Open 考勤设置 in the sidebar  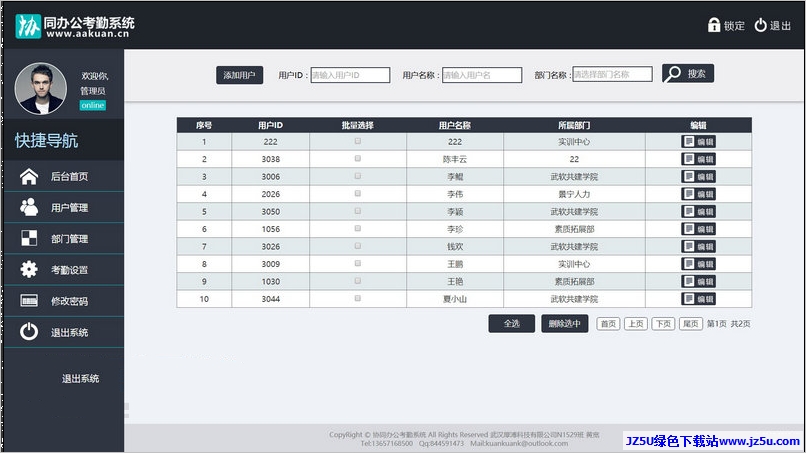69,270
